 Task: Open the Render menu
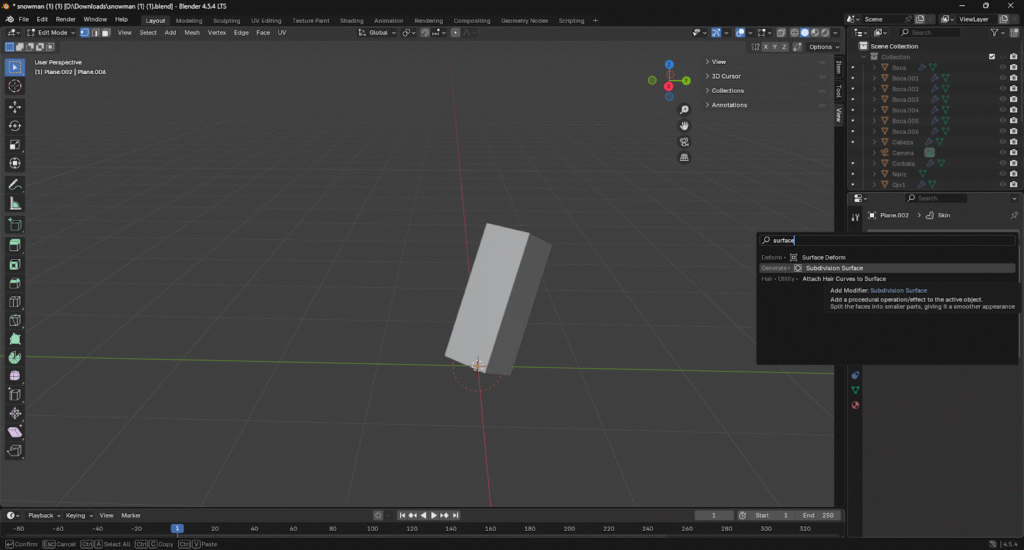pyautogui.click(x=65, y=19)
